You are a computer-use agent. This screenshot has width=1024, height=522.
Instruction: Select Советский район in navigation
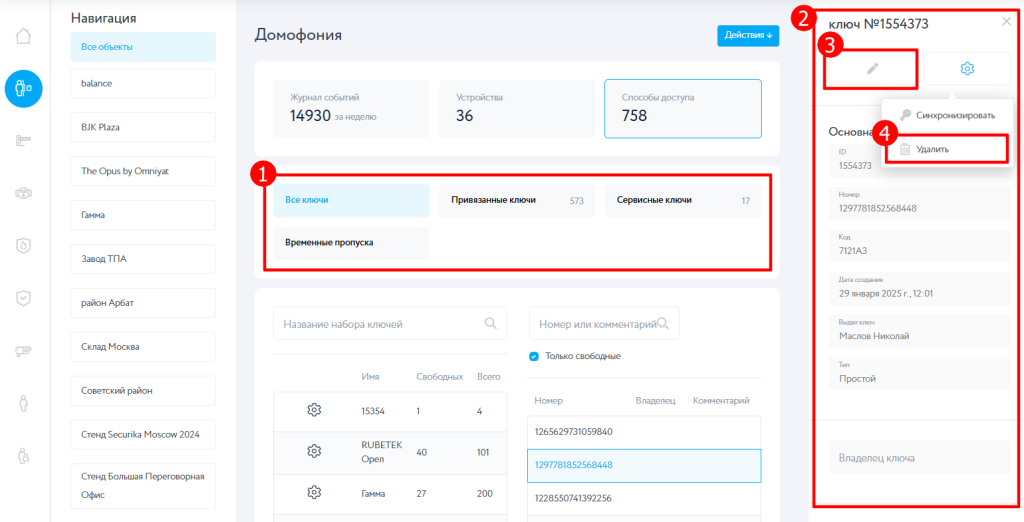[x=143, y=391]
